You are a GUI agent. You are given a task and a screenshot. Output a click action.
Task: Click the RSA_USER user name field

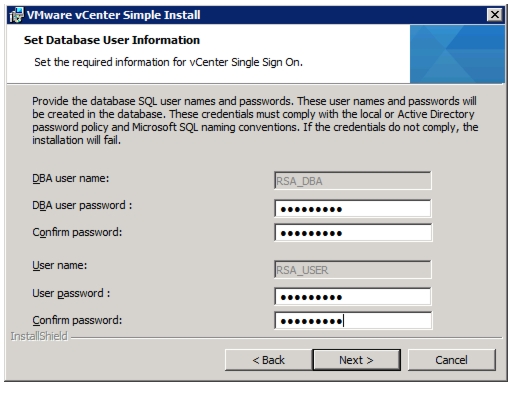[x=353, y=270]
